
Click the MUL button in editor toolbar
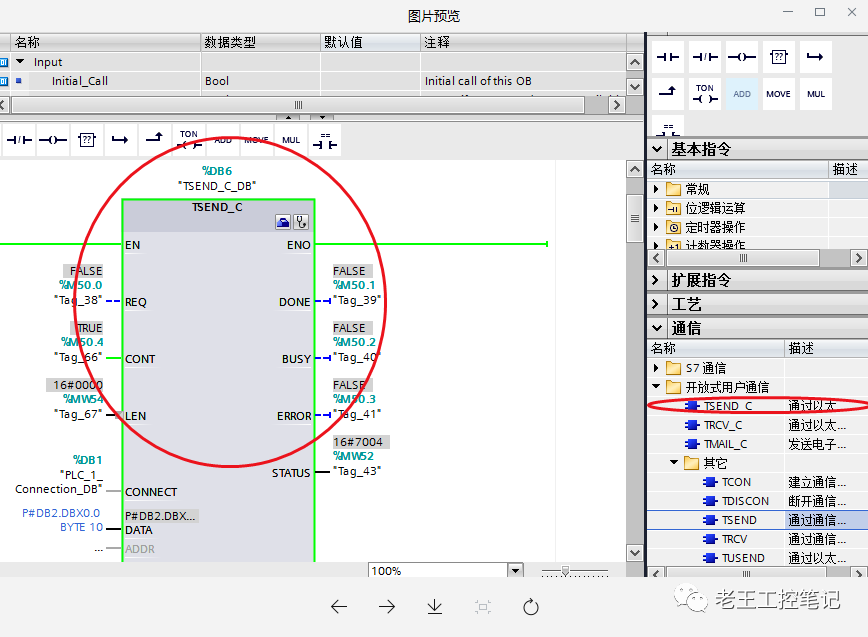[x=291, y=140]
